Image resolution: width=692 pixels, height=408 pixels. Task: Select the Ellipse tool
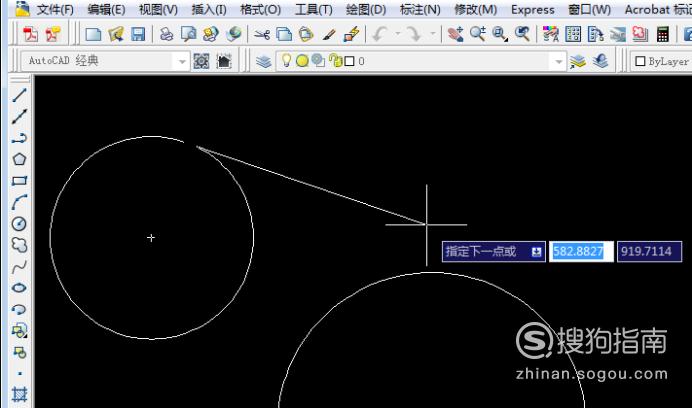(19, 288)
